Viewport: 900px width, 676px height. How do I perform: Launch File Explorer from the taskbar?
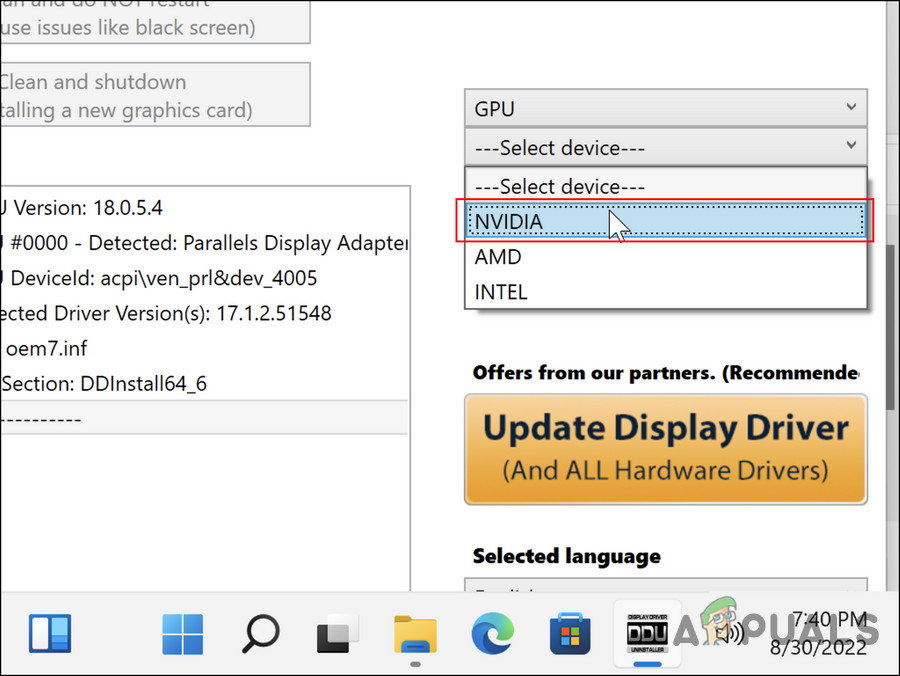point(415,635)
